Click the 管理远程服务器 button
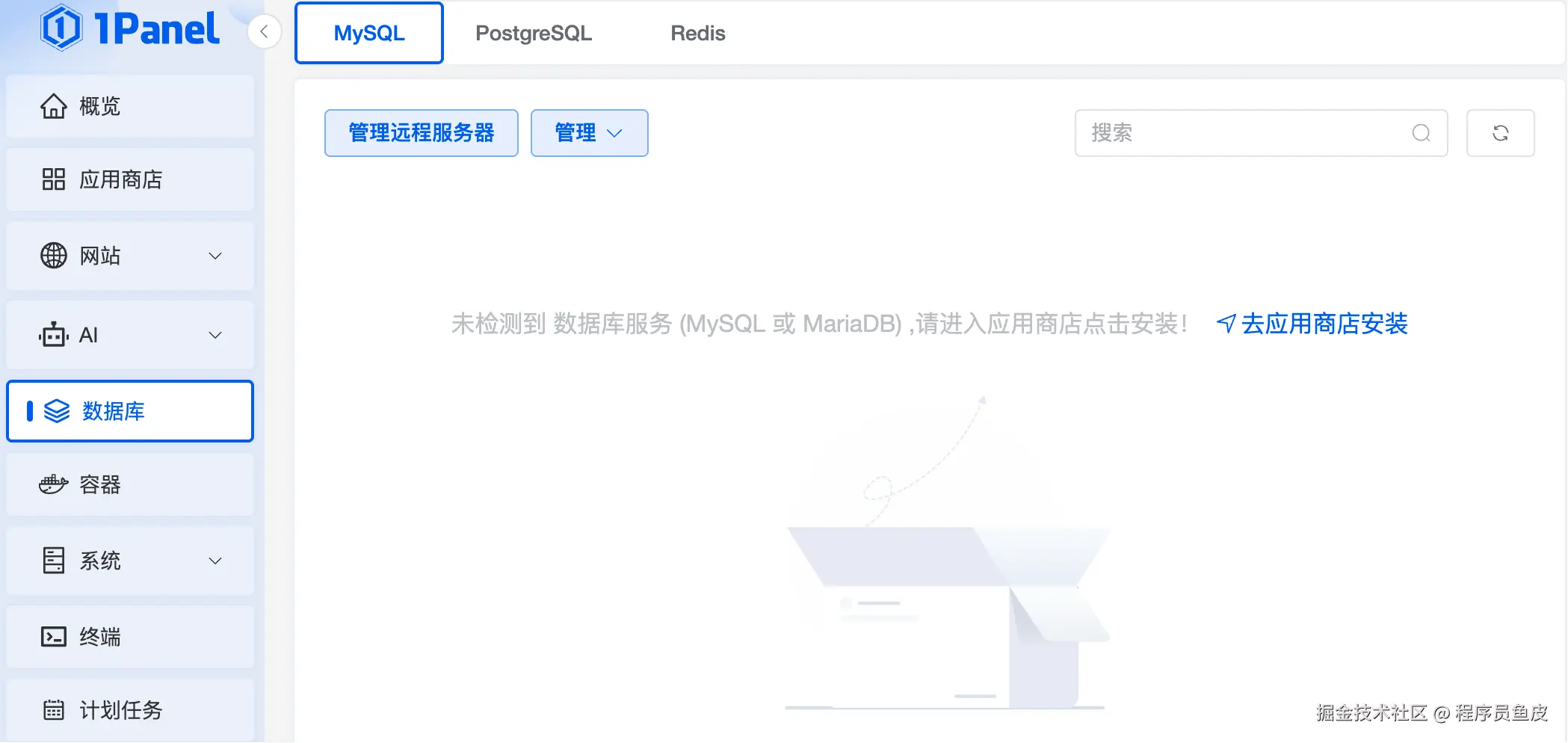 coord(422,133)
